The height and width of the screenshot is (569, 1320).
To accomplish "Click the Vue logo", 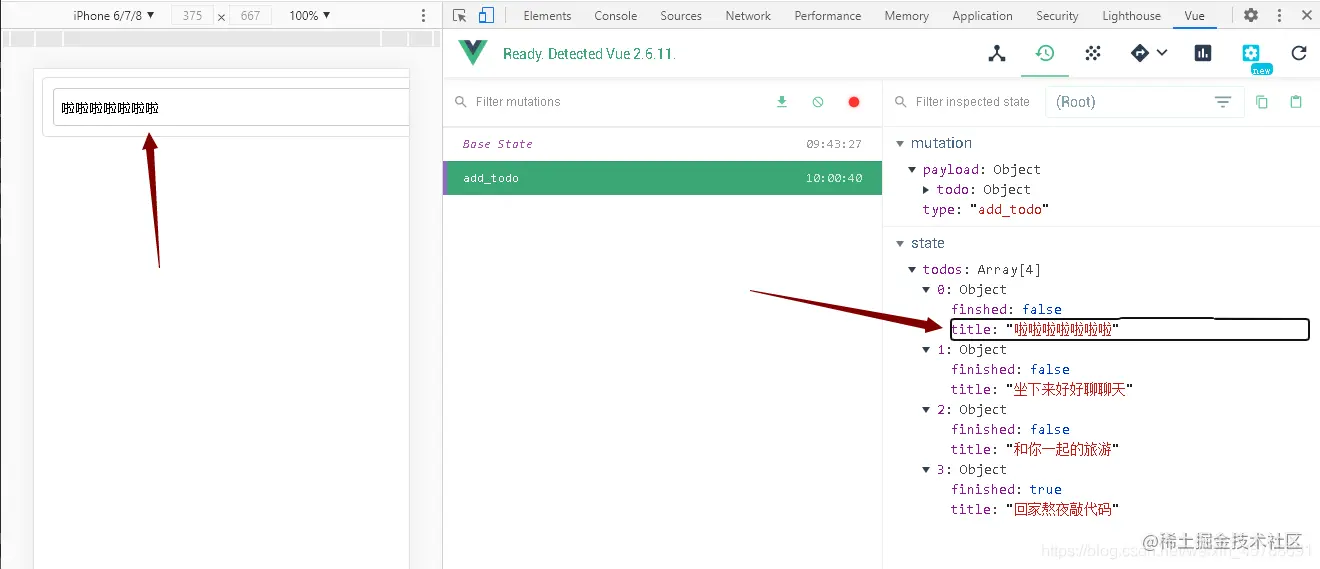I will pos(473,54).
